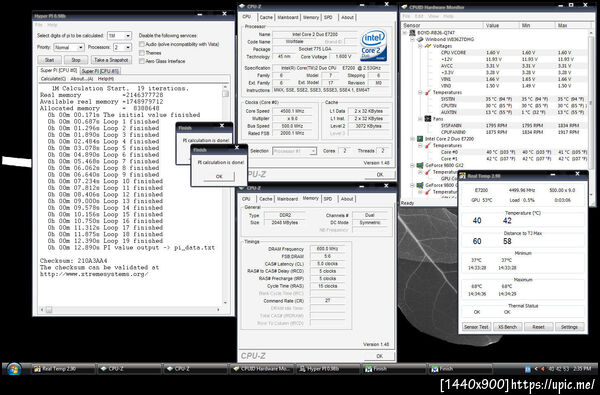Image resolution: width=600 pixels, height=395 pixels.
Task: Switch to CPUID Hardware Monitor on the taskbar
Action: click(262, 369)
